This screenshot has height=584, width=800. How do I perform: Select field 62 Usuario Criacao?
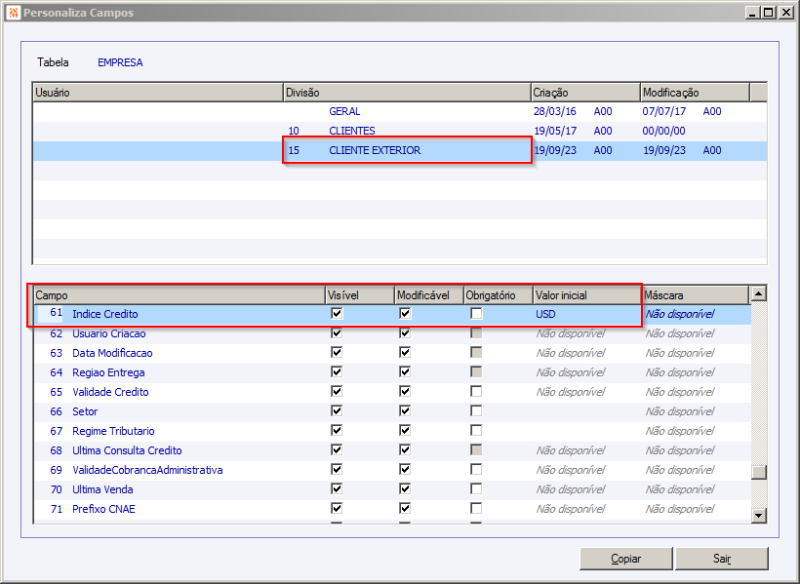pyautogui.click(x=392, y=334)
